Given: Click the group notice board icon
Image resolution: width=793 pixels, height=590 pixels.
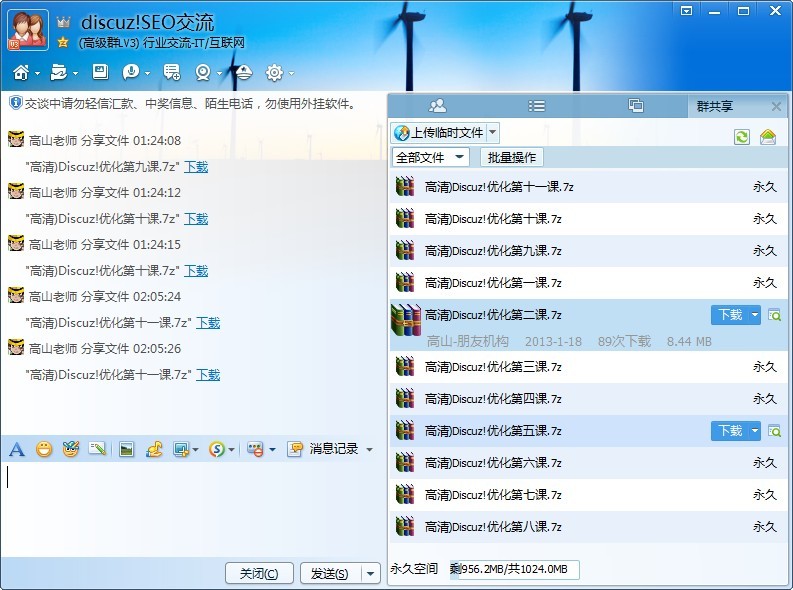Looking at the screenshot, I should [100, 72].
